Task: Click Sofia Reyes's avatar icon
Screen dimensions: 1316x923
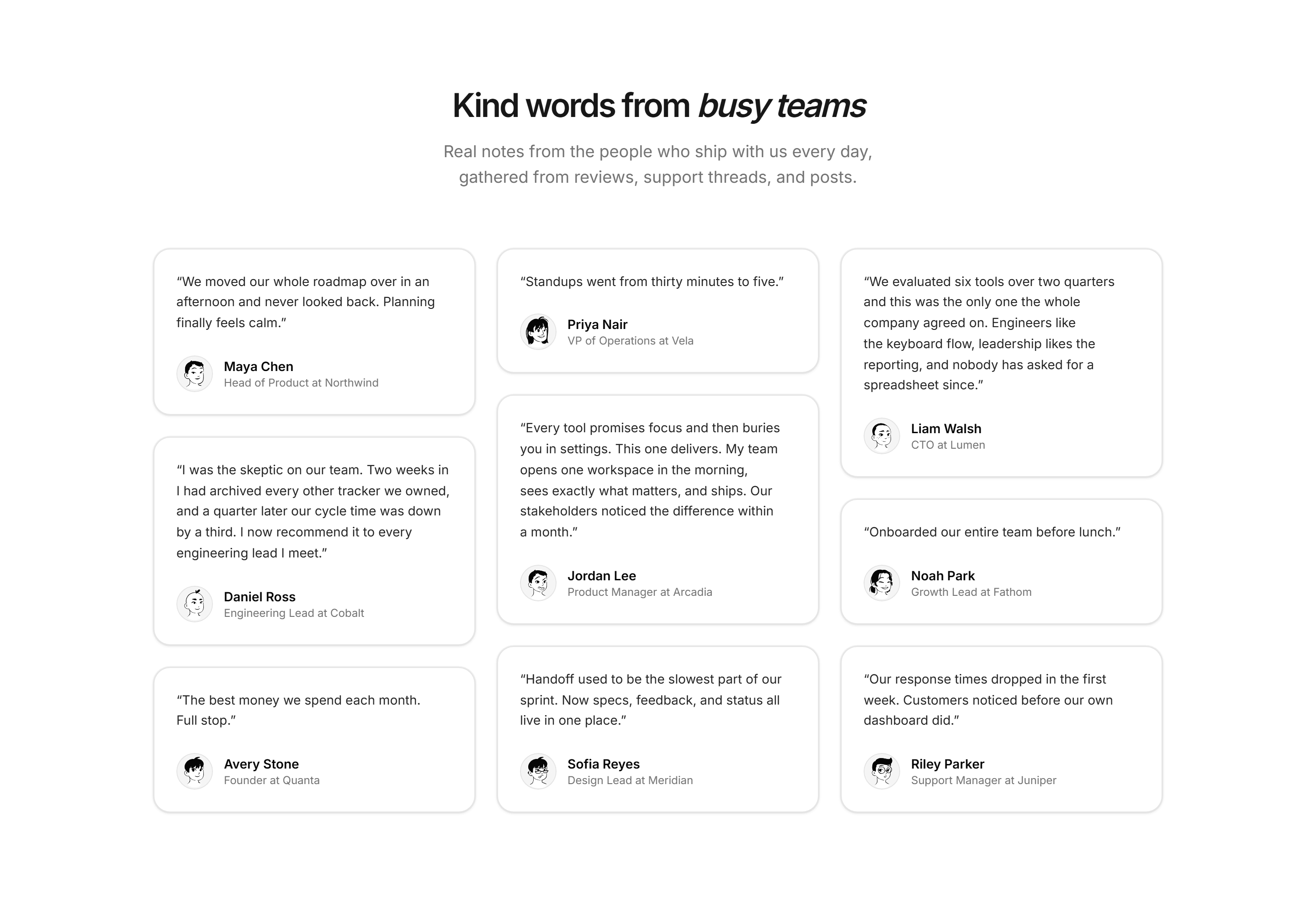Action: [x=538, y=772]
